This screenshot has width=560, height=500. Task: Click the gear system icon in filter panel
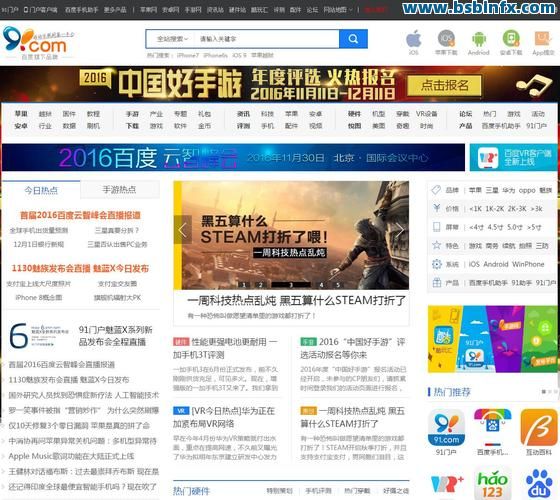tap(436, 264)
